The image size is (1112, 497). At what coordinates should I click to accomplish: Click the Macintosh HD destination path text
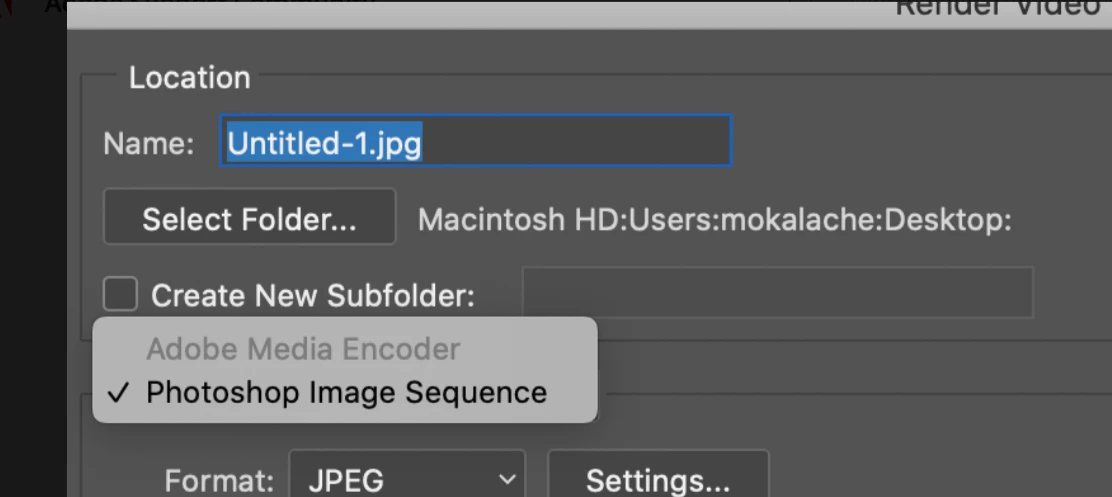click(x=714, y=220)
